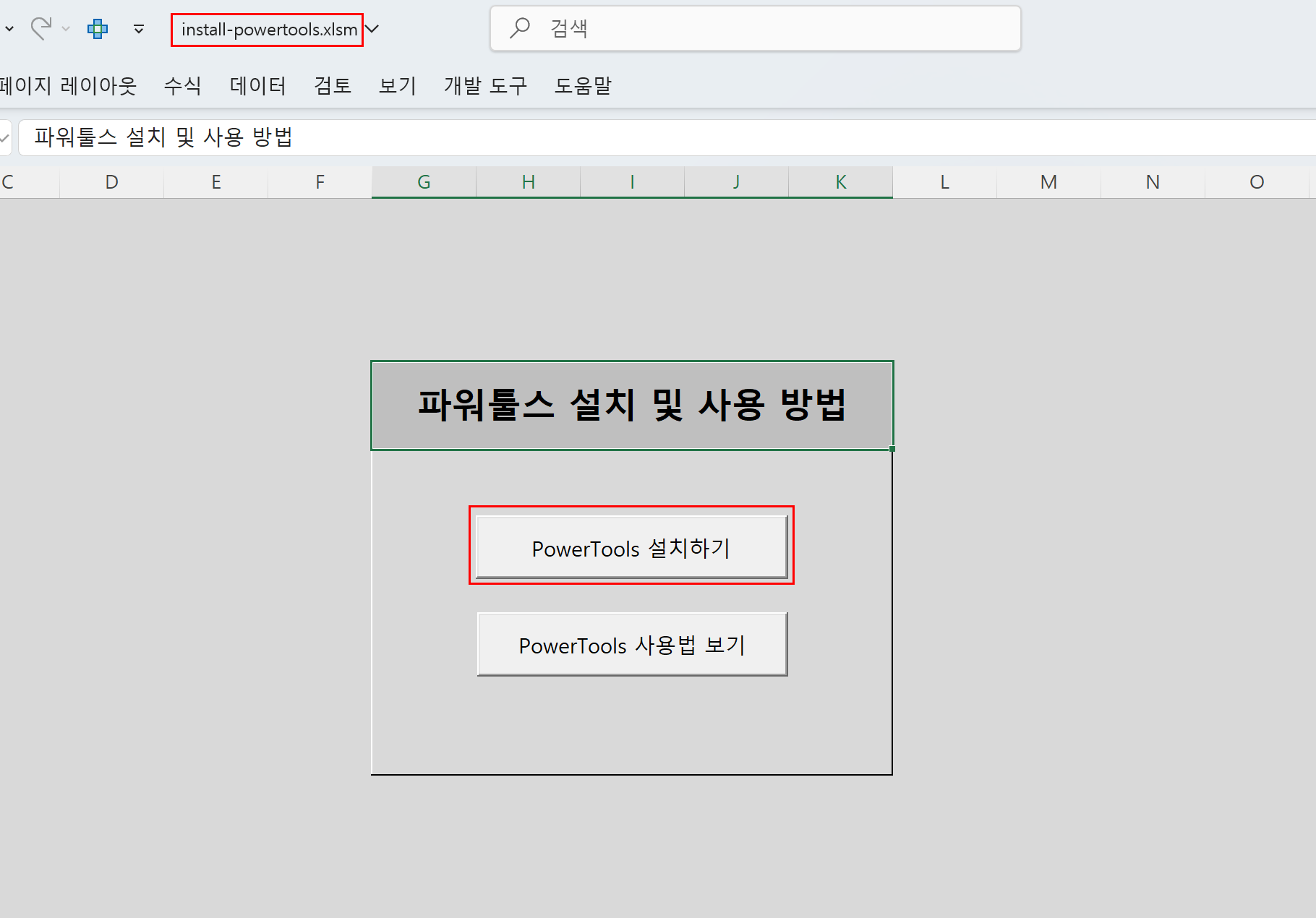Open the Redo history dropdown arrow
Viewport: 1316px width, 918px height.
[66, 29]
